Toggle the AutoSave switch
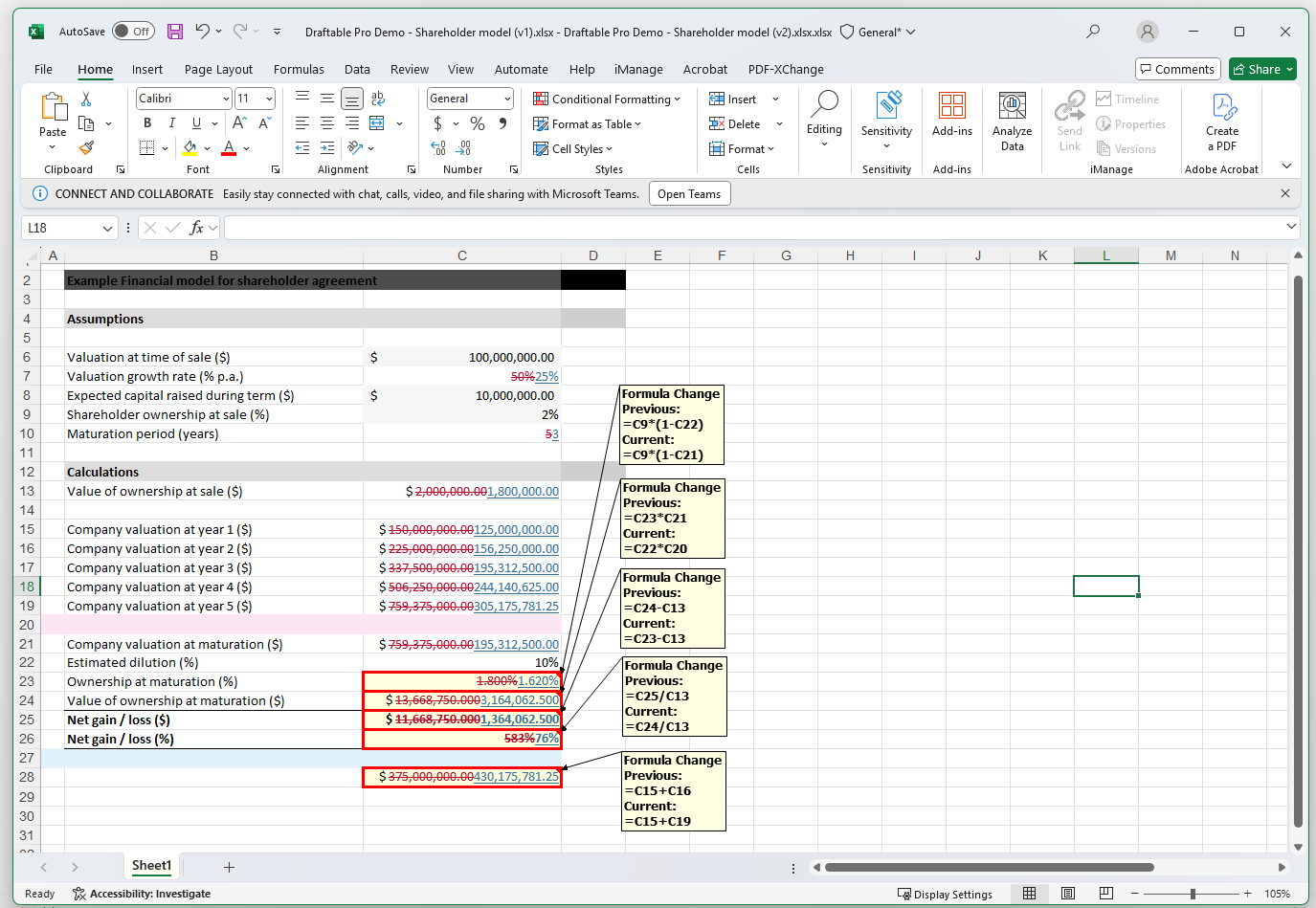Viewport: 1316px width, 908px height. click(x=133, y=32)
